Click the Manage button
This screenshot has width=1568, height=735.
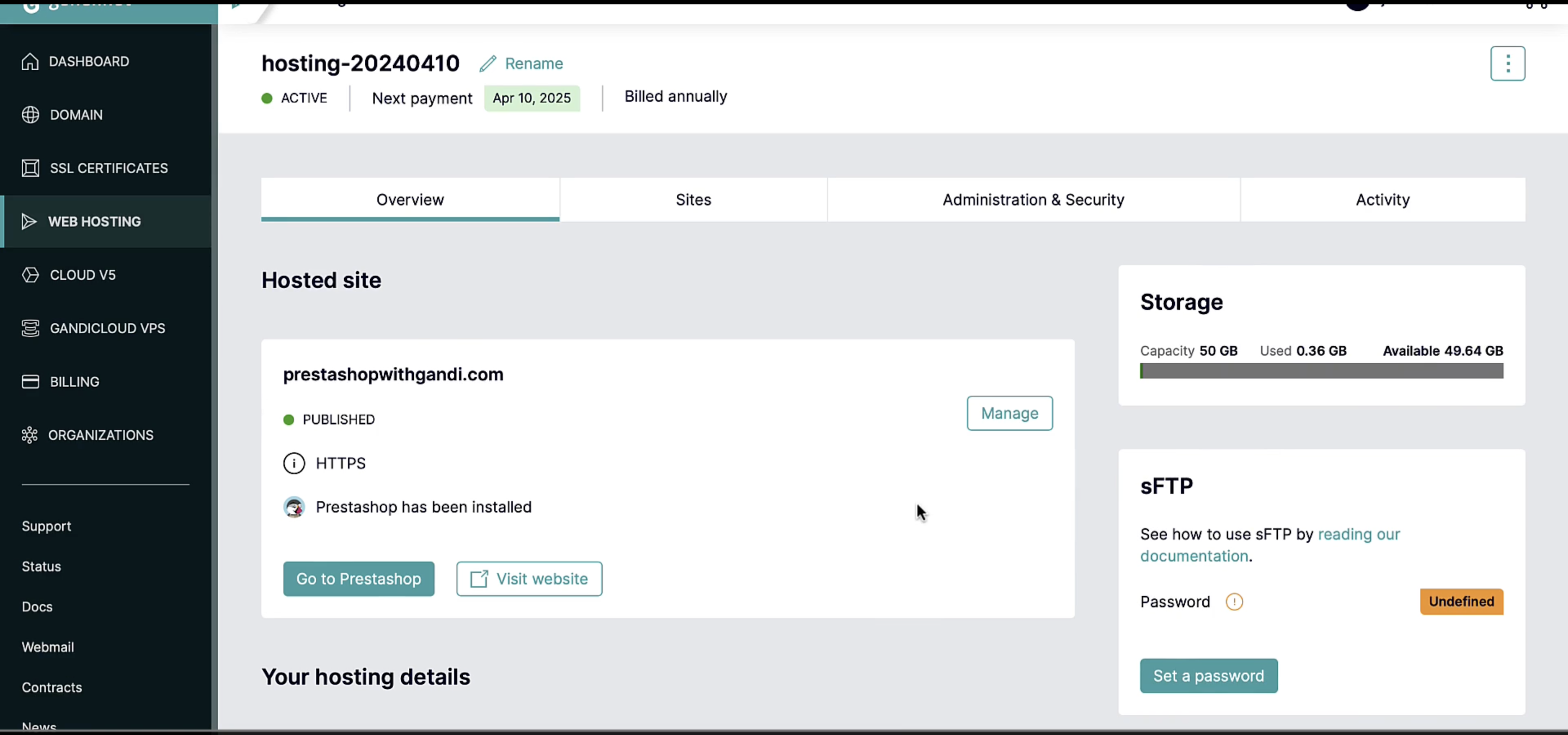click(1009, 413)
